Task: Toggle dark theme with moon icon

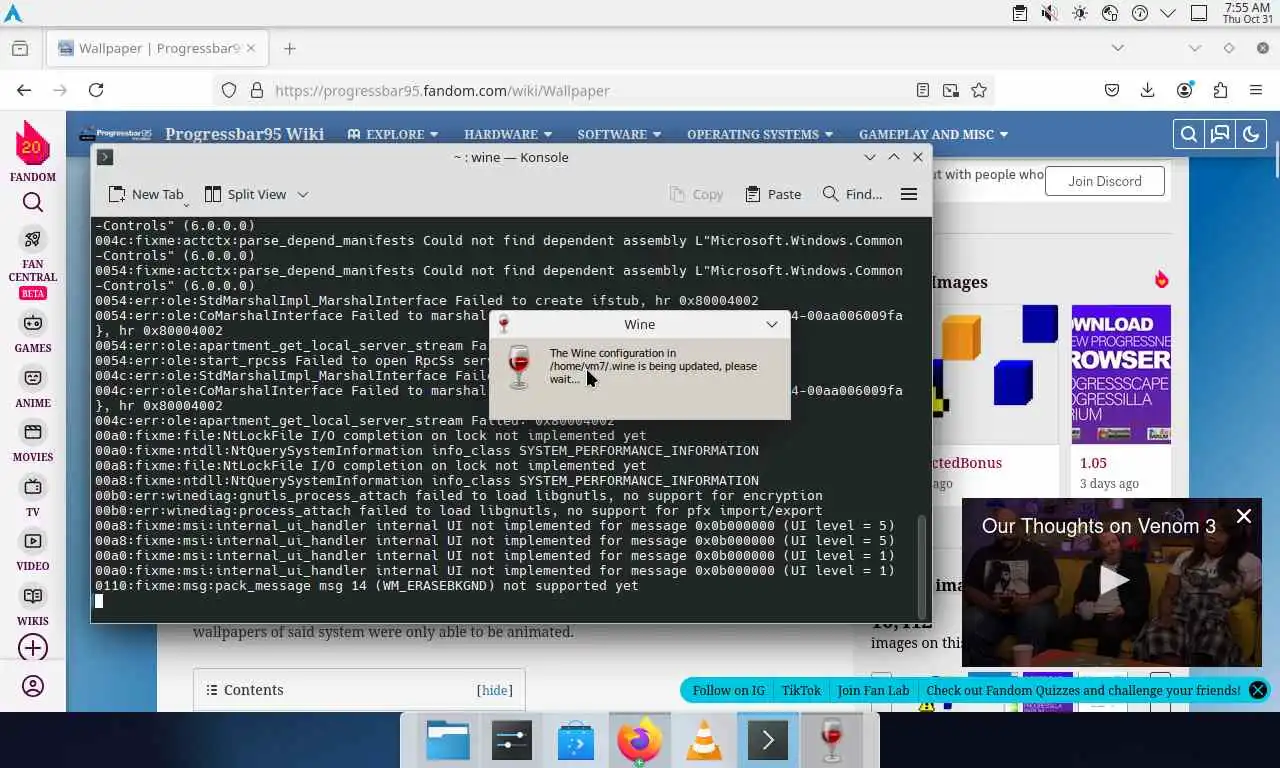Action: coord(1251,134)
